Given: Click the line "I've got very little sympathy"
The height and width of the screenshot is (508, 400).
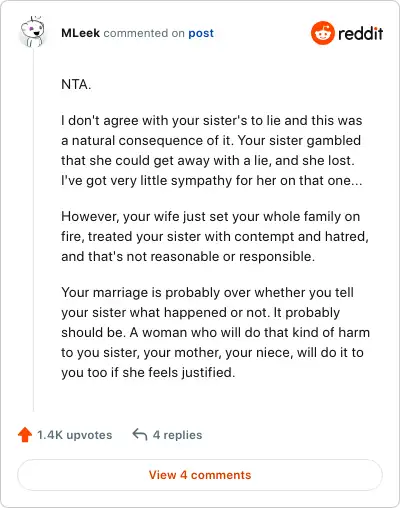Looking at the screenshot, I should (x=212, y=181).
